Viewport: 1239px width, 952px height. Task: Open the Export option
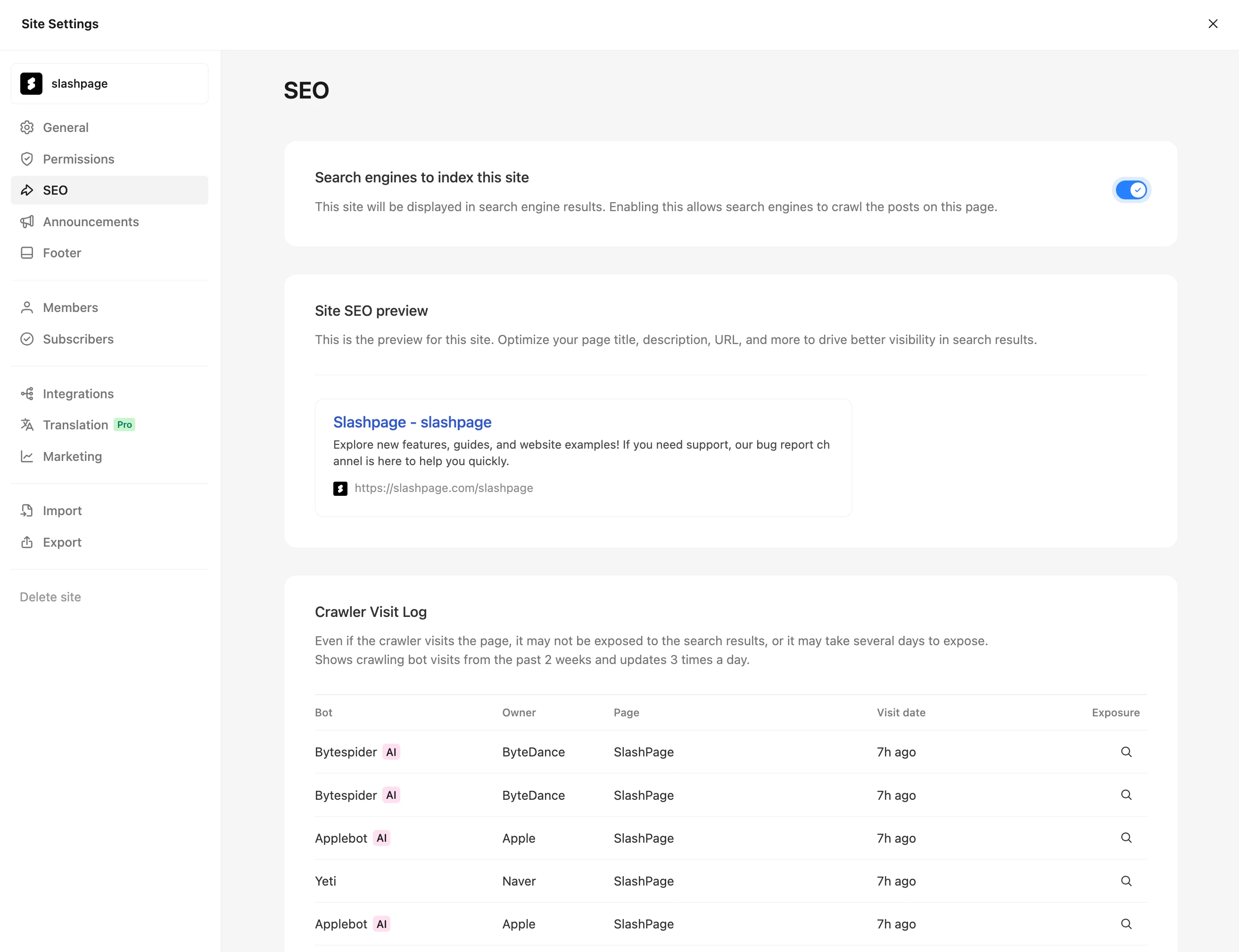pos(62,543)
